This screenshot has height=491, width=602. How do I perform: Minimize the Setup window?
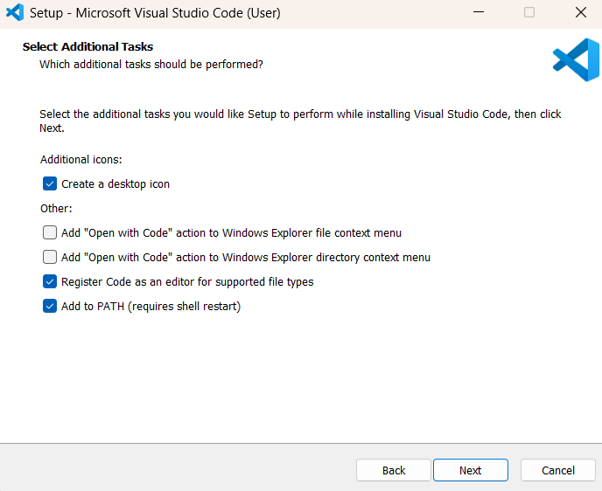click(478, 12)
